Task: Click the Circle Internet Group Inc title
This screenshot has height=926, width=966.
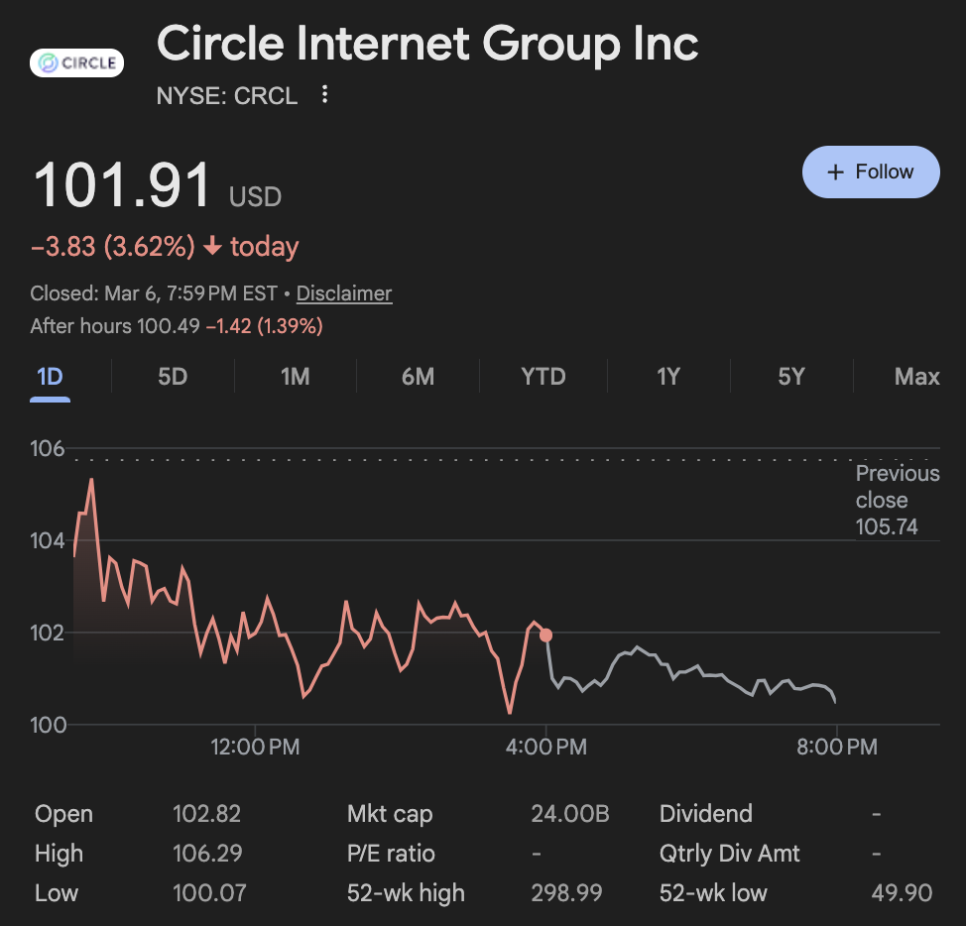Action: (x=427, y=44)
